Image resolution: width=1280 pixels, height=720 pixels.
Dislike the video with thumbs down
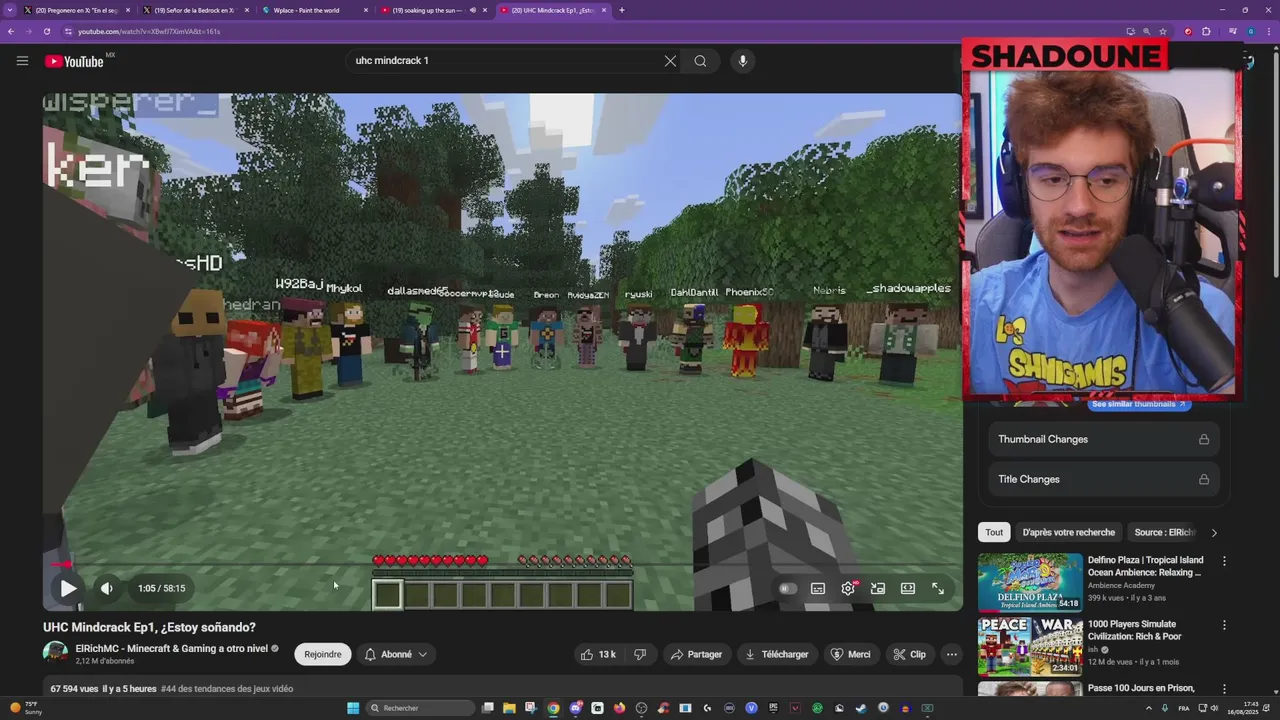(640, 654)
